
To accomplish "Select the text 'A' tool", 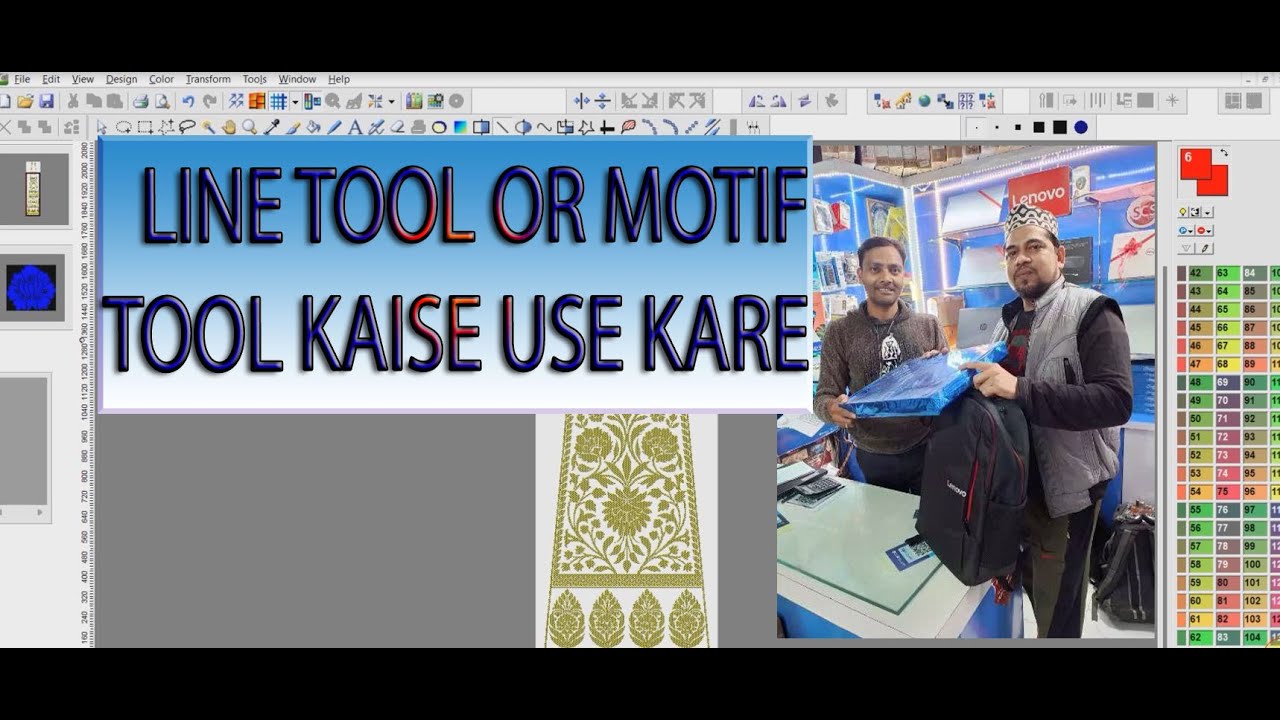I will click(x=355, y=127).
